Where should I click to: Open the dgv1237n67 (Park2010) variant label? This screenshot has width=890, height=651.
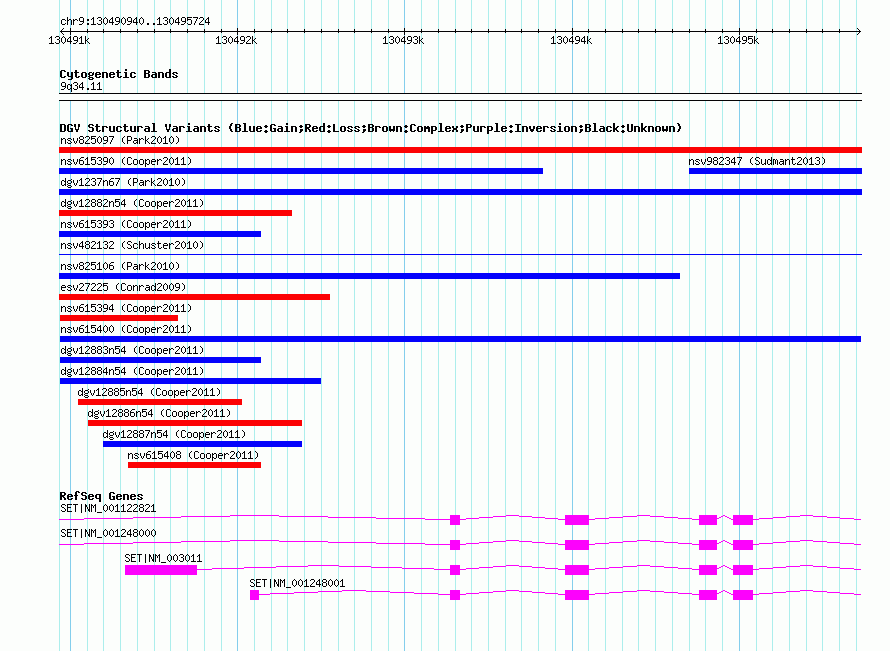(x=123, y=182)
